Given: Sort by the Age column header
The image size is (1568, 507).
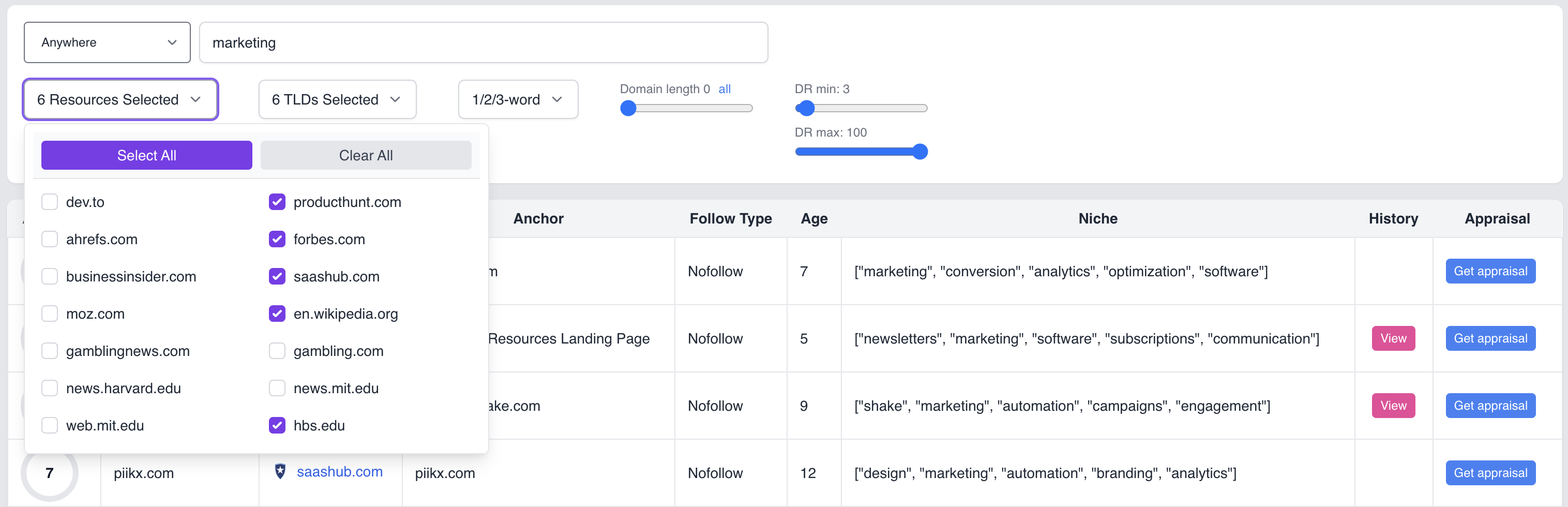Looking at the screenshot, I should click(x=814, y=218).
